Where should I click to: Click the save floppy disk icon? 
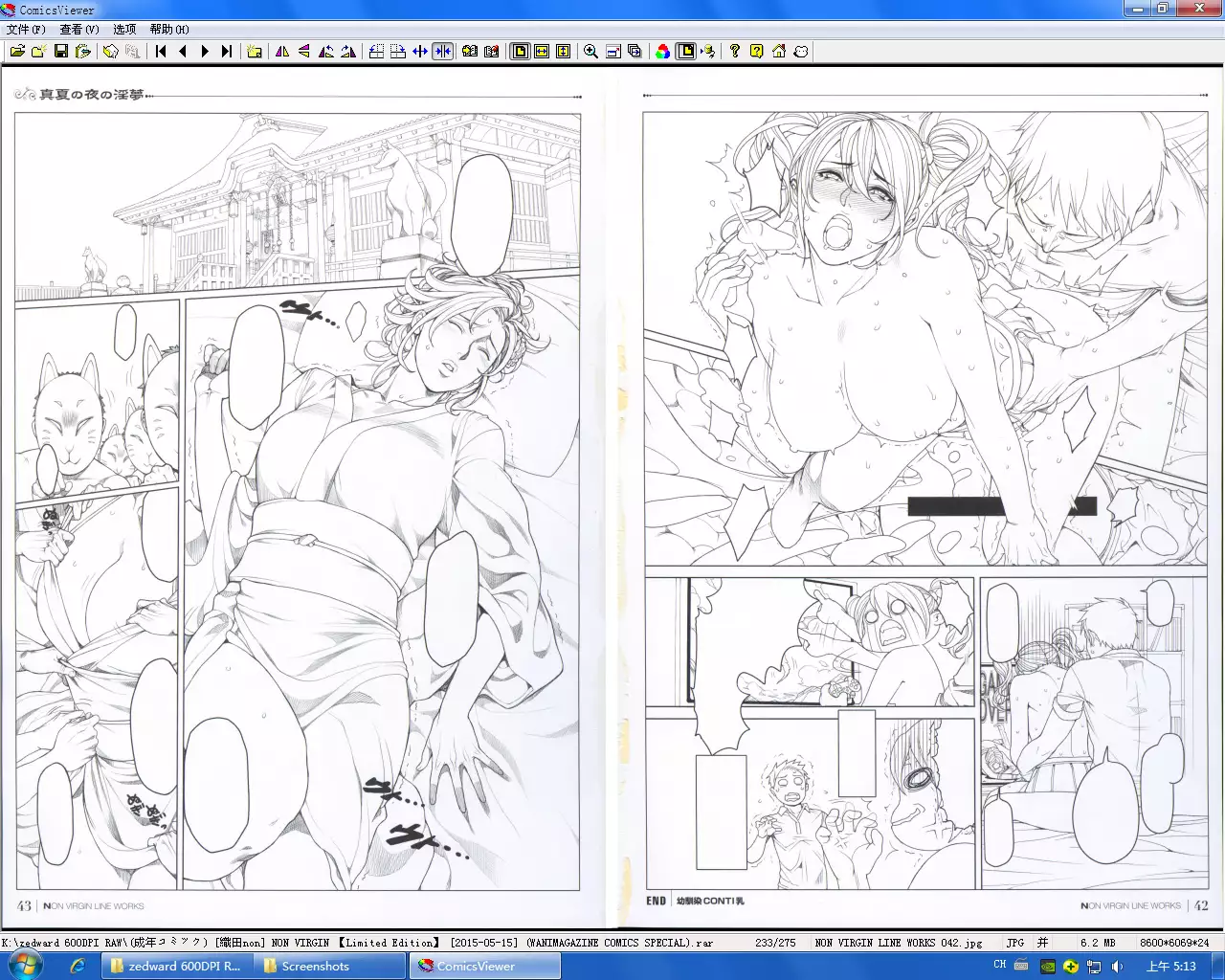pyautogui.click(x=61, y=52)
